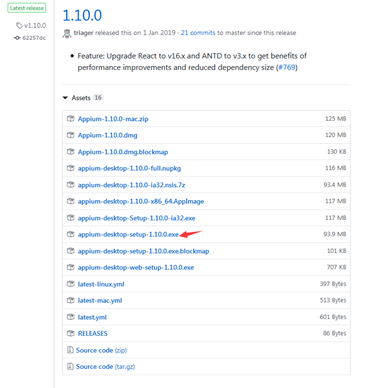Open issue #769 link
The height and width of the screenshot is (388, 376).
(x=287, y=67)
